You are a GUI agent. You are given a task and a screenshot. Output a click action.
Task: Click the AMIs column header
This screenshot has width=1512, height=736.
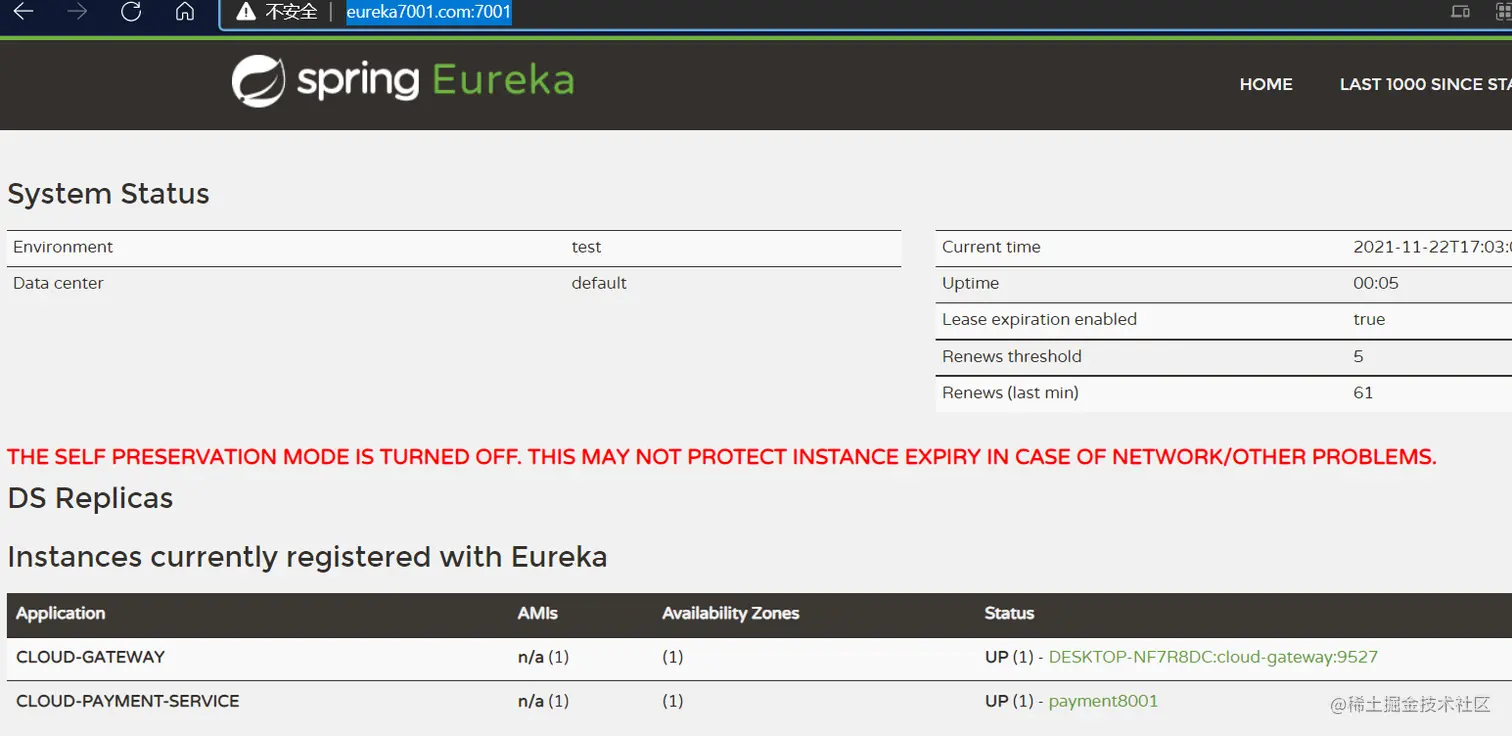538,613
